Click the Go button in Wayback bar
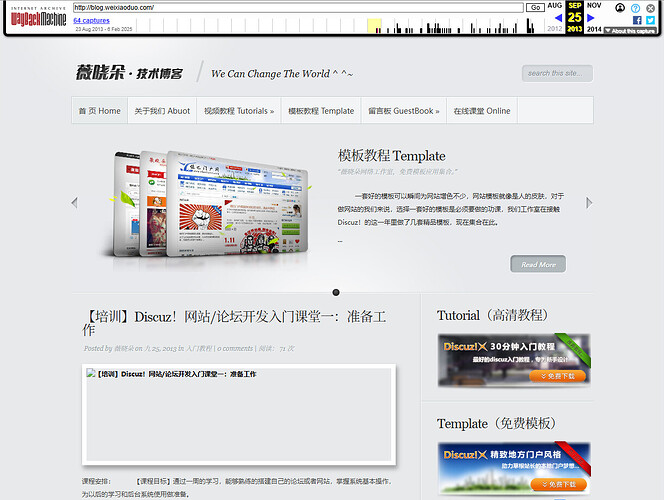The width and height of the screenshot is (664, 500). point(535,8)
